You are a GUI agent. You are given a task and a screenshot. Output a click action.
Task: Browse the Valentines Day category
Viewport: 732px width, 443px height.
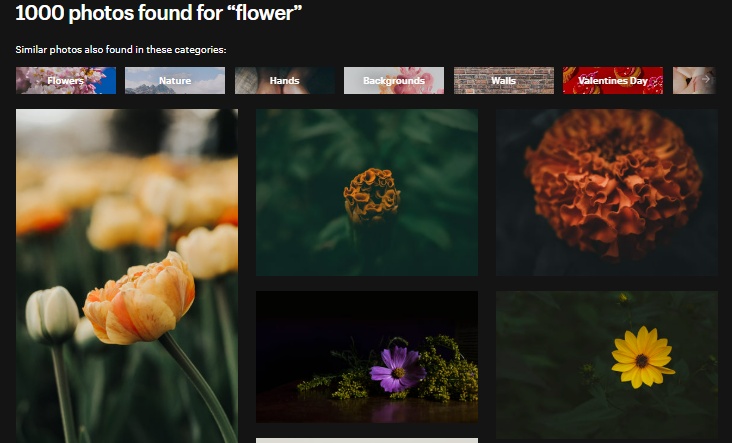(612, 80)
